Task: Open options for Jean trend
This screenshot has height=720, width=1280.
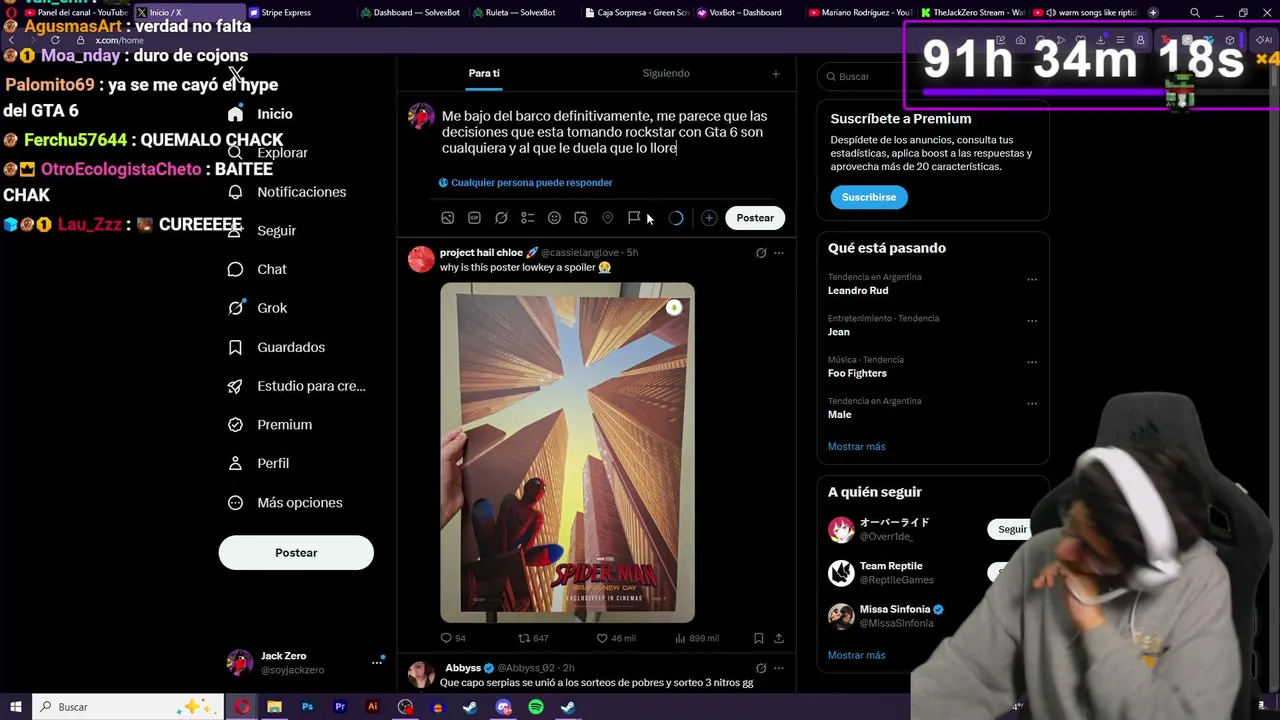Action: tap(1032, 321)
